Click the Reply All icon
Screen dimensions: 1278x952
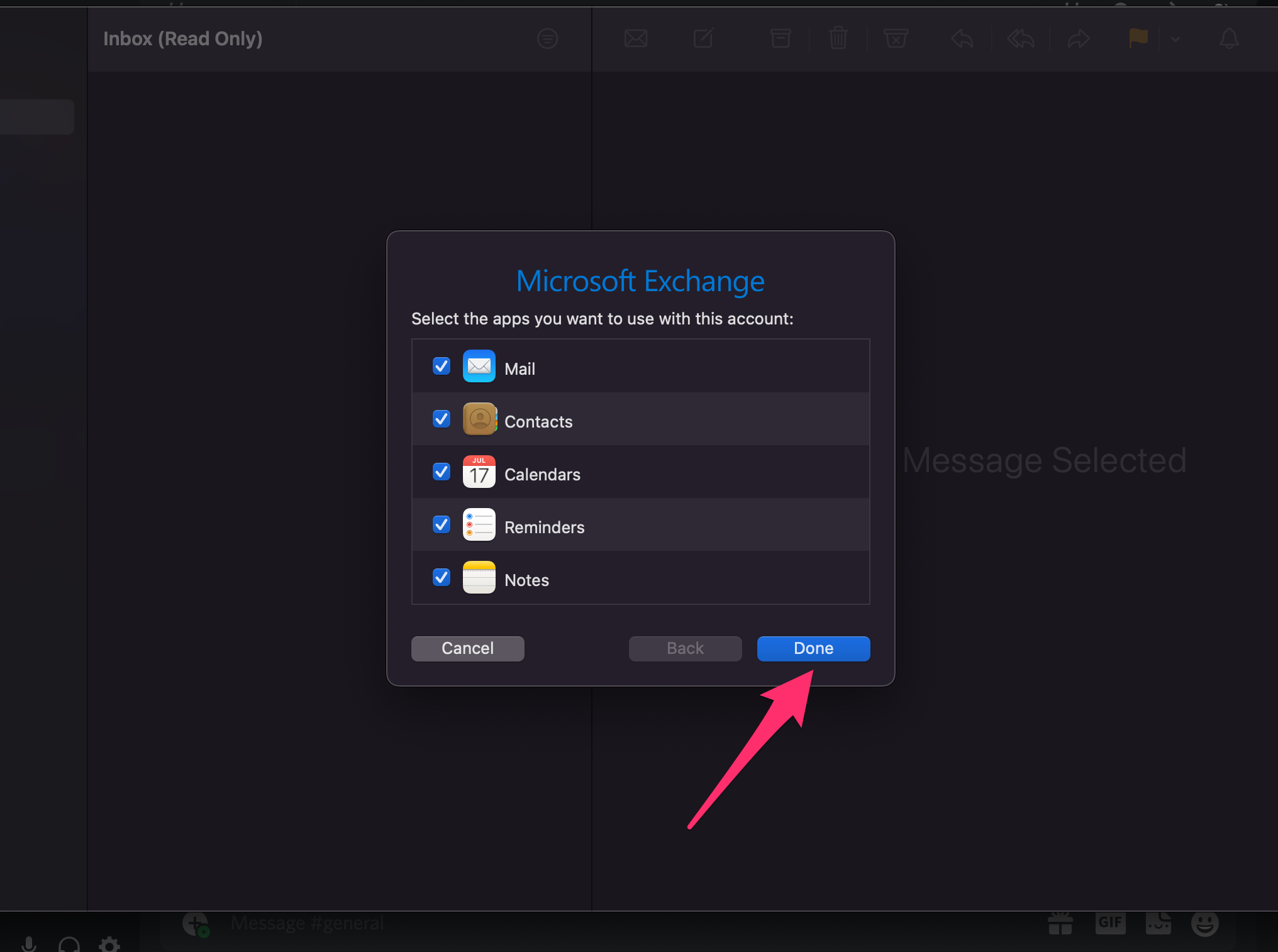1020,39
